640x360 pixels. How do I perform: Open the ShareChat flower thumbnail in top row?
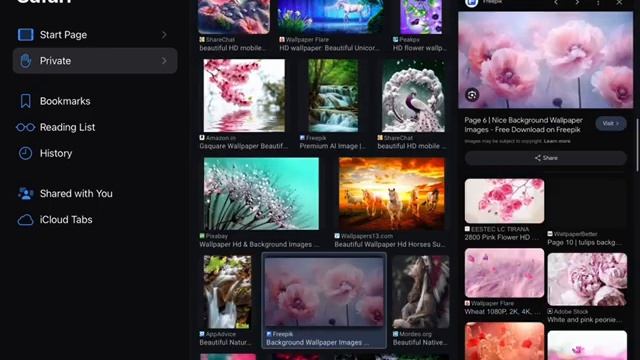(x=234, y=17)
